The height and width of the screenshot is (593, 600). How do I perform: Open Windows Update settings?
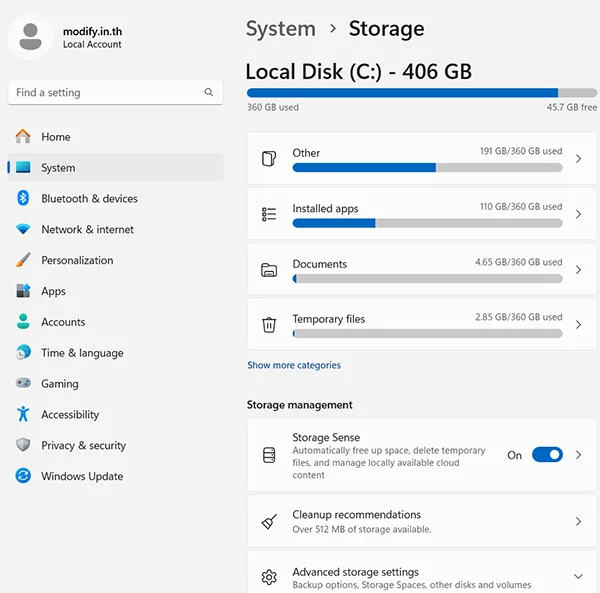[x=115, y=476]
